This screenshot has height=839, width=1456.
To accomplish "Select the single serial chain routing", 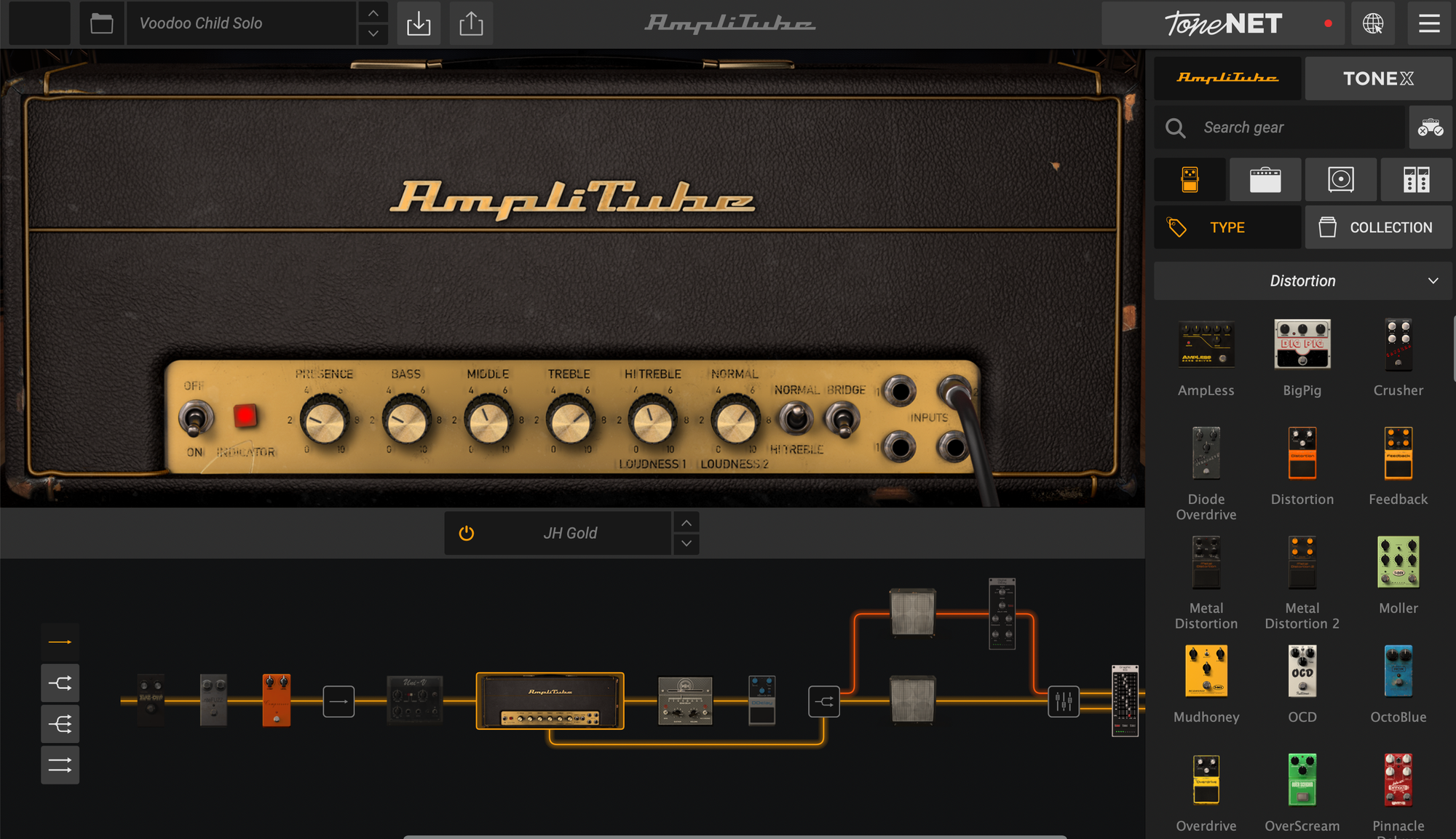I will pyautogui.click(x=60, y=642).
